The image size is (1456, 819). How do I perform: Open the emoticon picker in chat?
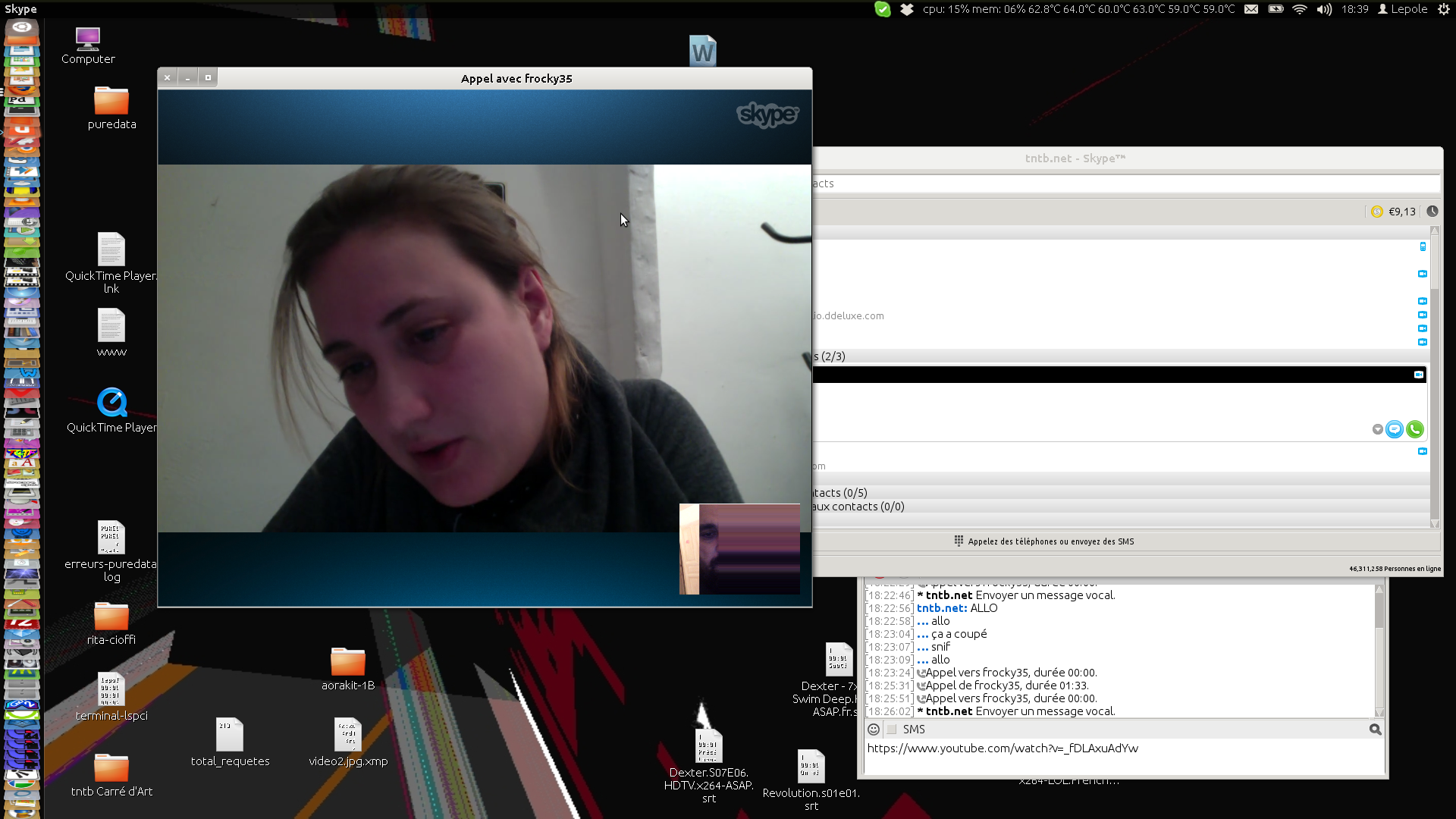tap(874, 730)
